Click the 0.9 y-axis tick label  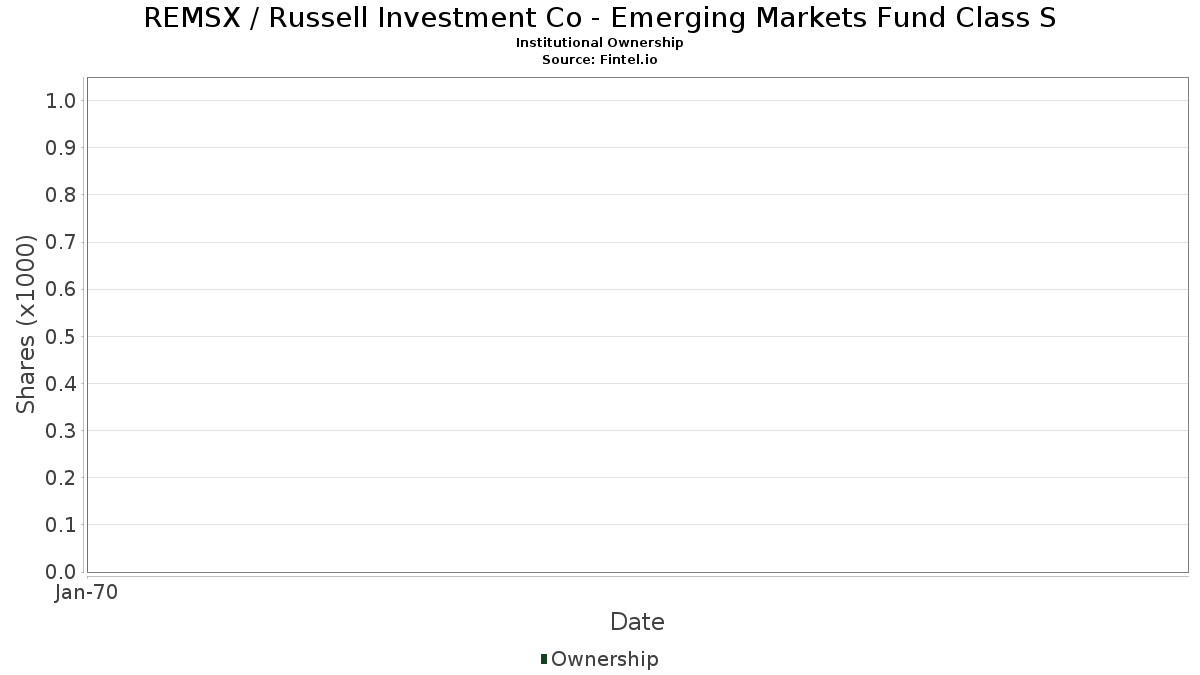pyautogui.click(x=61, y=148)
